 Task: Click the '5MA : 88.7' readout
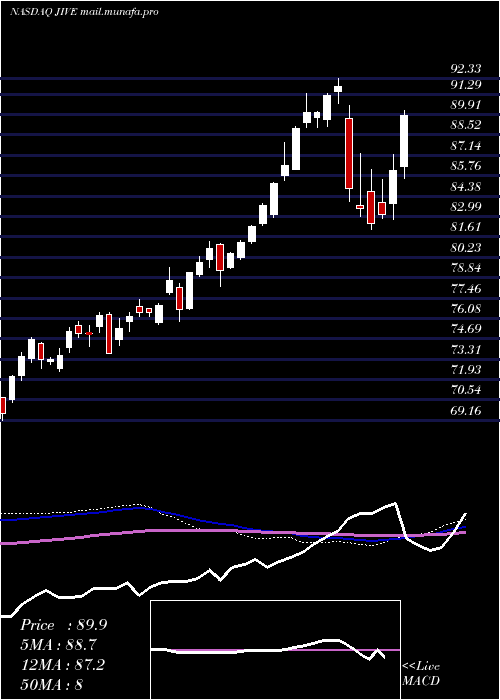click(59, 645)
